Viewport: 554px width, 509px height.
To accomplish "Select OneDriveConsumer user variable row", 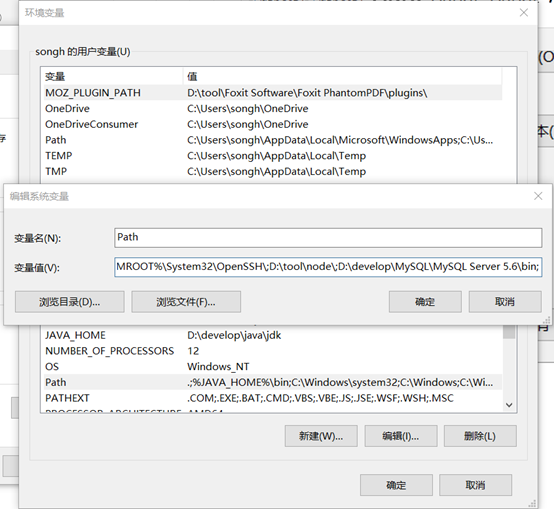I will pyautogui.click(x=272, y=124).
